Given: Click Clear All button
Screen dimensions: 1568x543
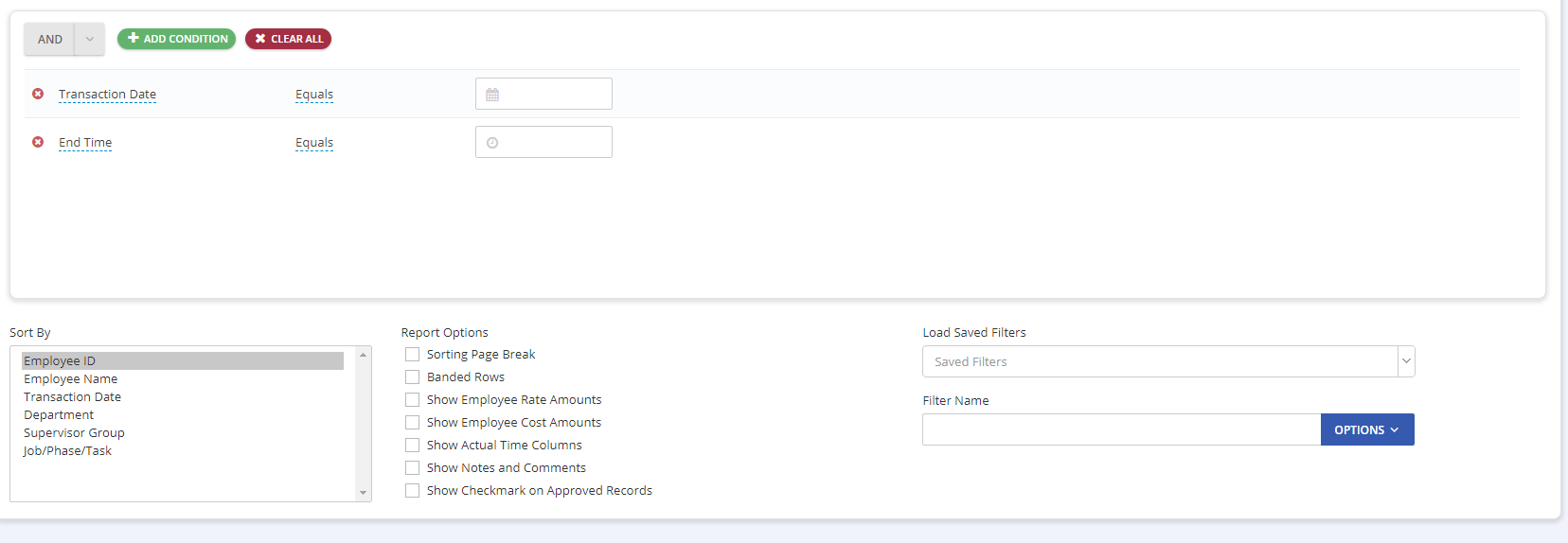Looking at the screenshot, I should pyautogui.click(x=288, y=39).
